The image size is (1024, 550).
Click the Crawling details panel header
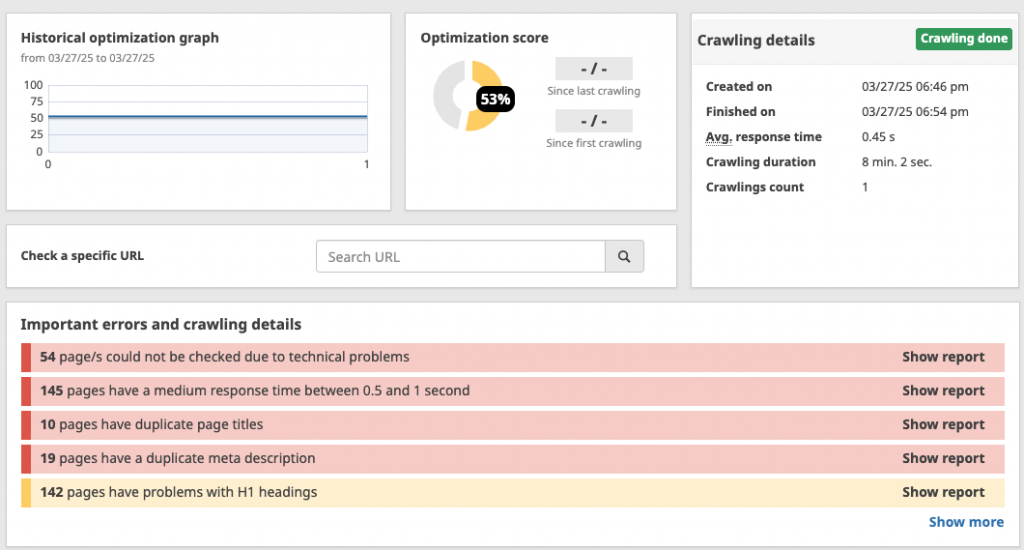tap(756, 41)
